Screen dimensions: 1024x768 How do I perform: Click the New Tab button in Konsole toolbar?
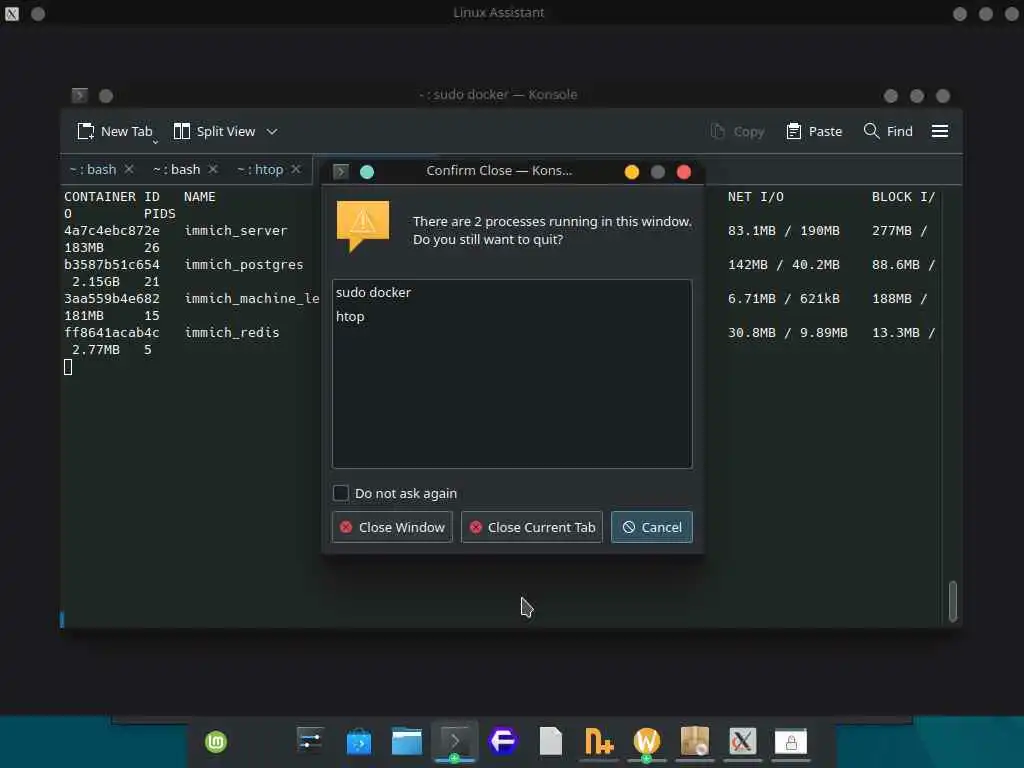[x=114, y=131]
